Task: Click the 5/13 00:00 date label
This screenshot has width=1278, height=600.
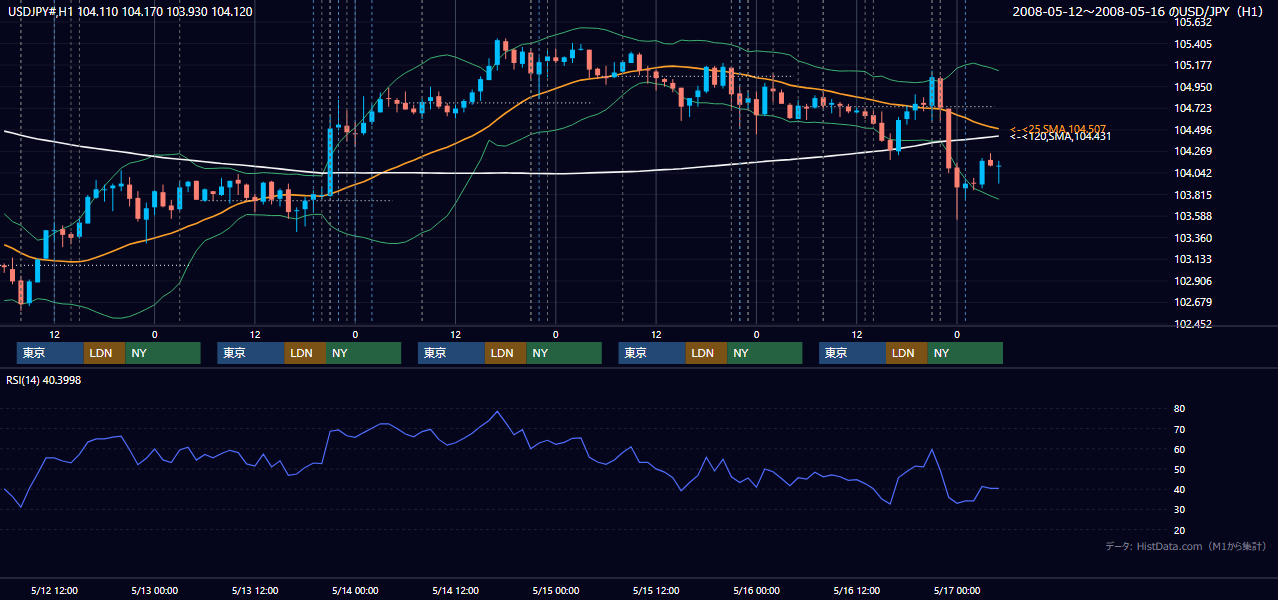Action: (x=154, y=590)
